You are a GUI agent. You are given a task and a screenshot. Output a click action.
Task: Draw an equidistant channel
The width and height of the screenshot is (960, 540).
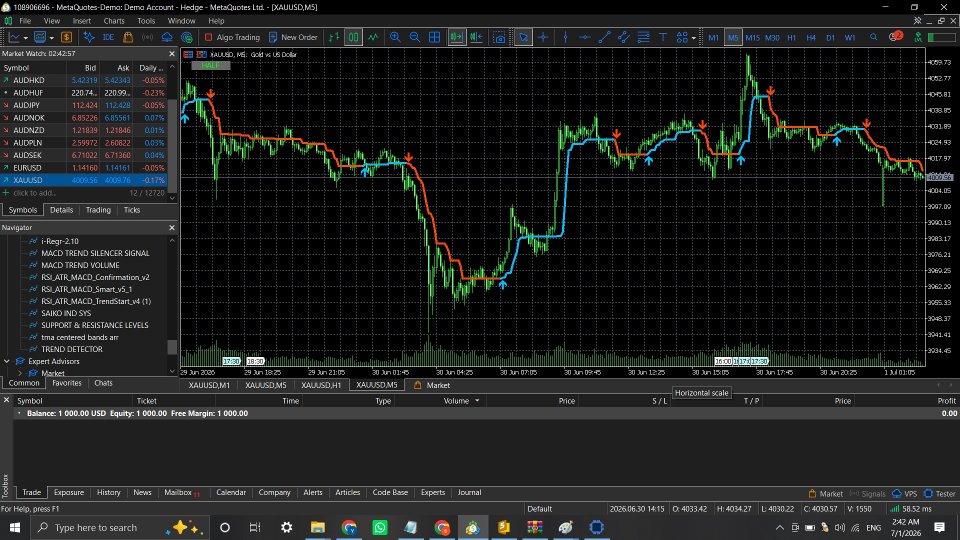click(x=623, y=37)
